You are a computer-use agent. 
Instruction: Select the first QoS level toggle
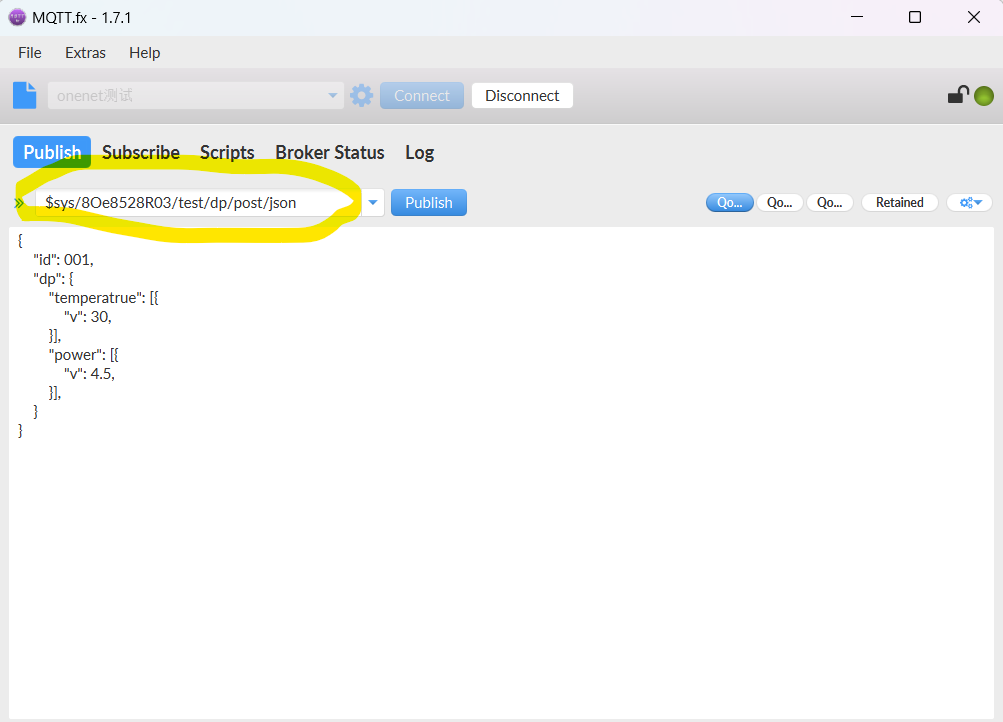pyautogui.click(x=729, y=203)
